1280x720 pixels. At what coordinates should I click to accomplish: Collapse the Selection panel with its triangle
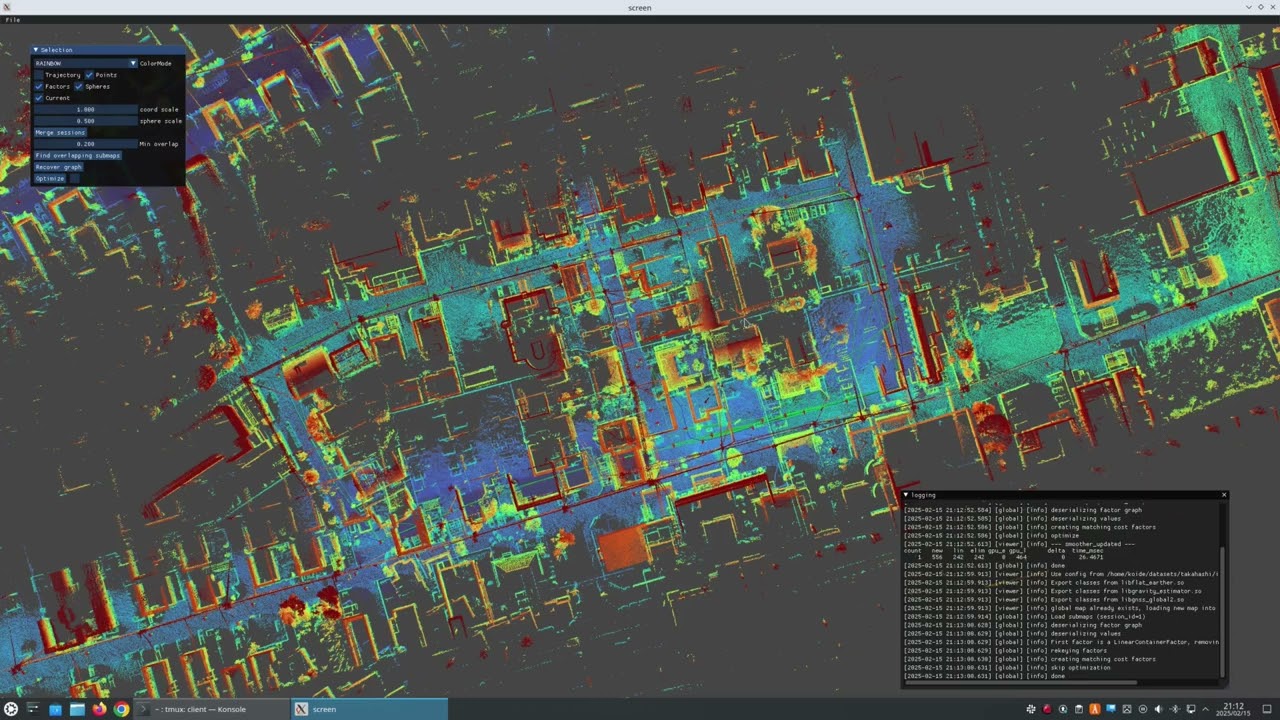click(36, 50)
